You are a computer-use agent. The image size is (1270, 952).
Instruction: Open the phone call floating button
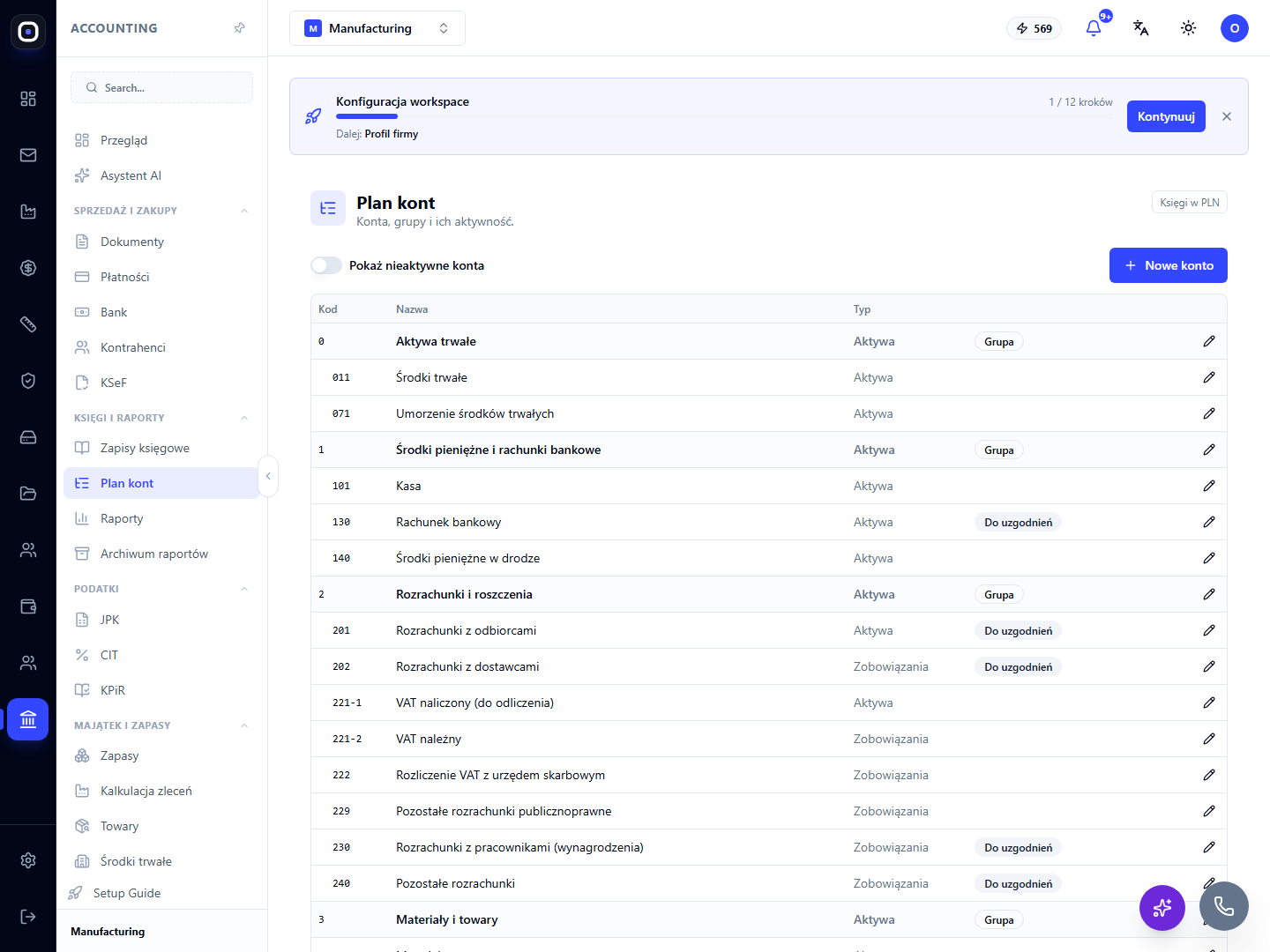click(1224, 906)
